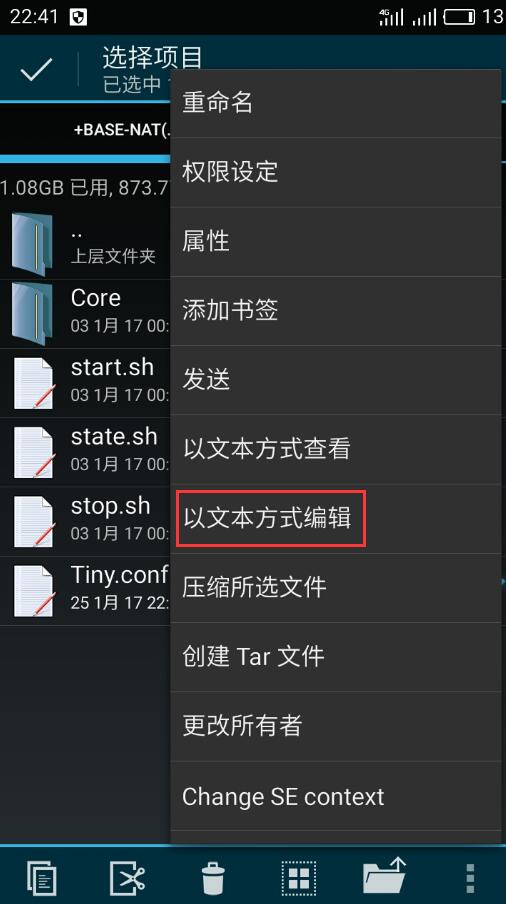
Task: Tap the checkmark confirm selection icon
Action: tap(36, 69)
